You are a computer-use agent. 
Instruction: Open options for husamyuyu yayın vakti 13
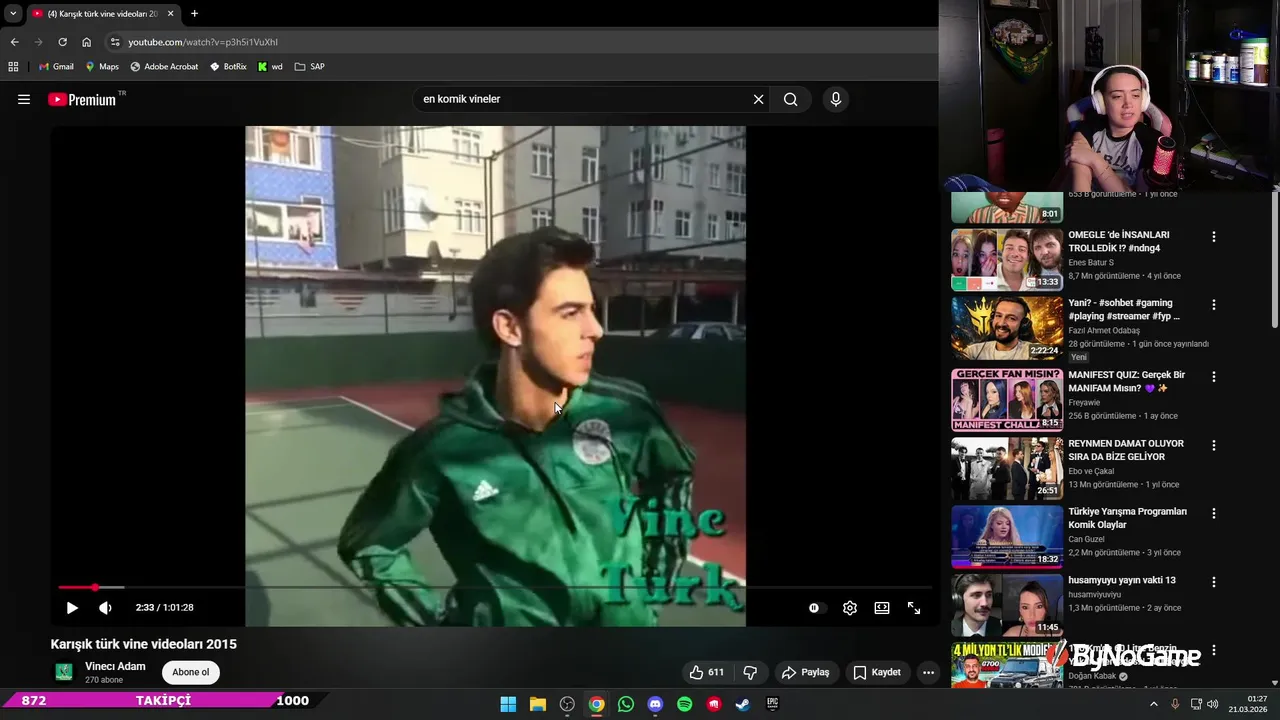[1214, 581]
